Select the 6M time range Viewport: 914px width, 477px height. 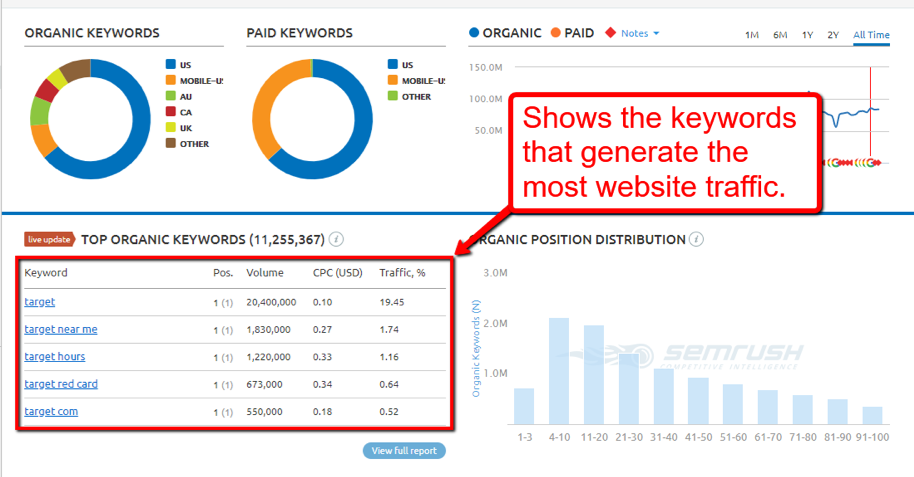(x=780, y=35)
